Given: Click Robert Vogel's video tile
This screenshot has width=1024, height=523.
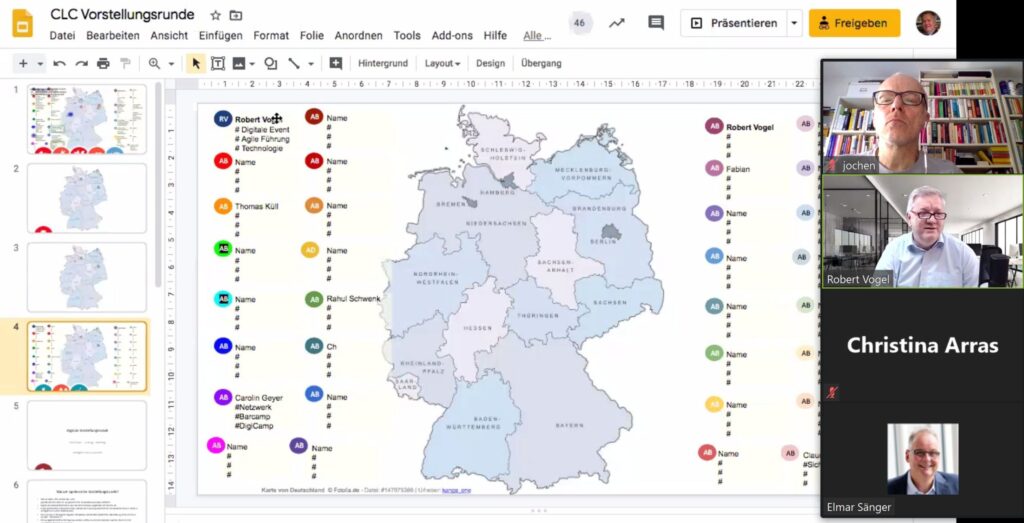Looking at the screenshot, I should click(x=921, y=232).
